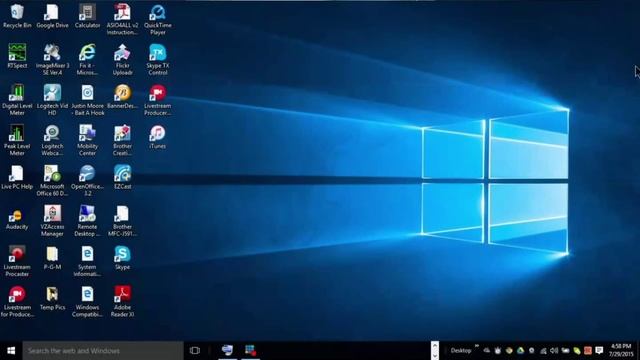
Task: Select the VZAccess Manager icon
Action: (52, 221)
